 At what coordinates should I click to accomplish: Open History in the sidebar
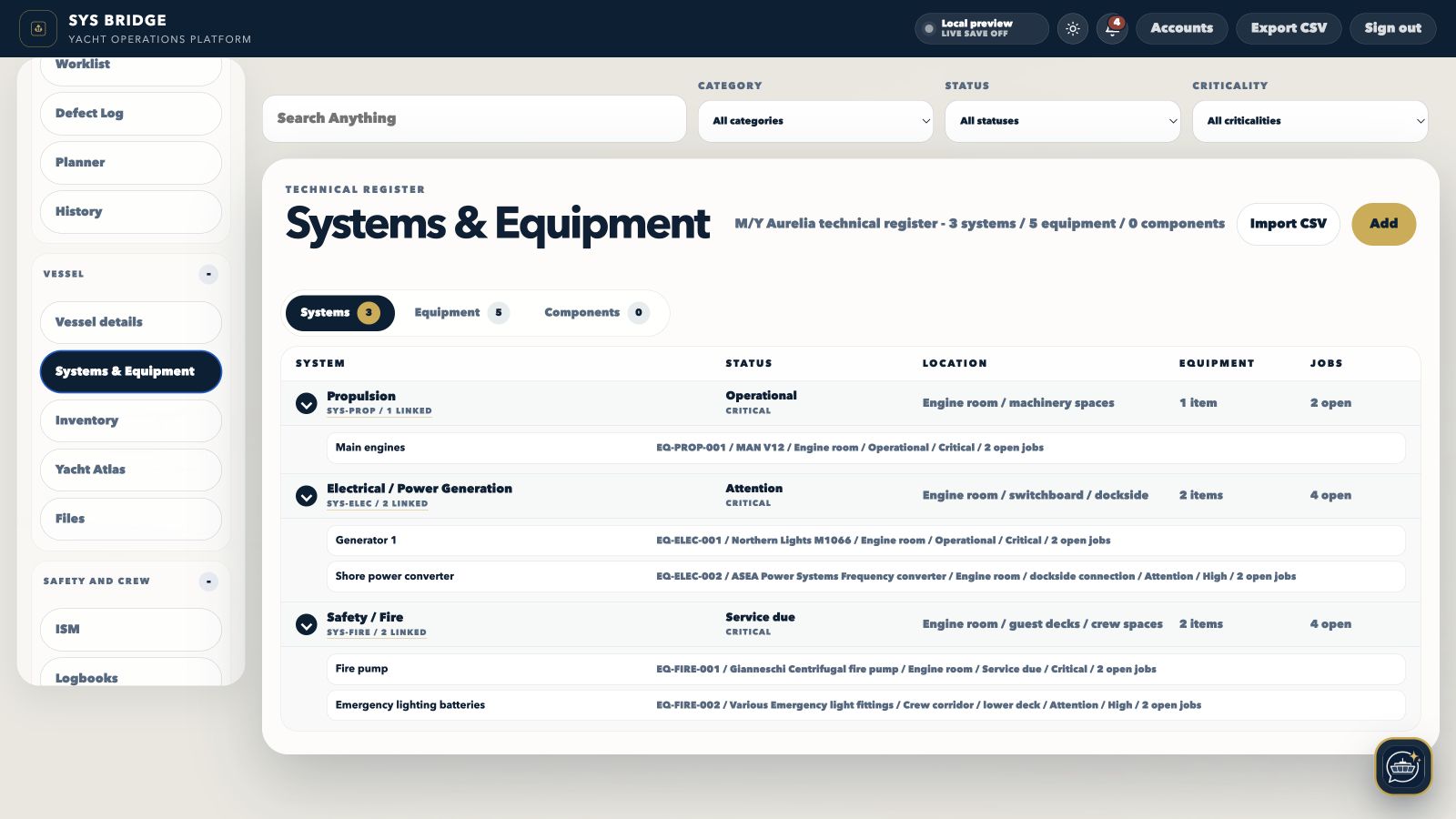coord(131,212)
